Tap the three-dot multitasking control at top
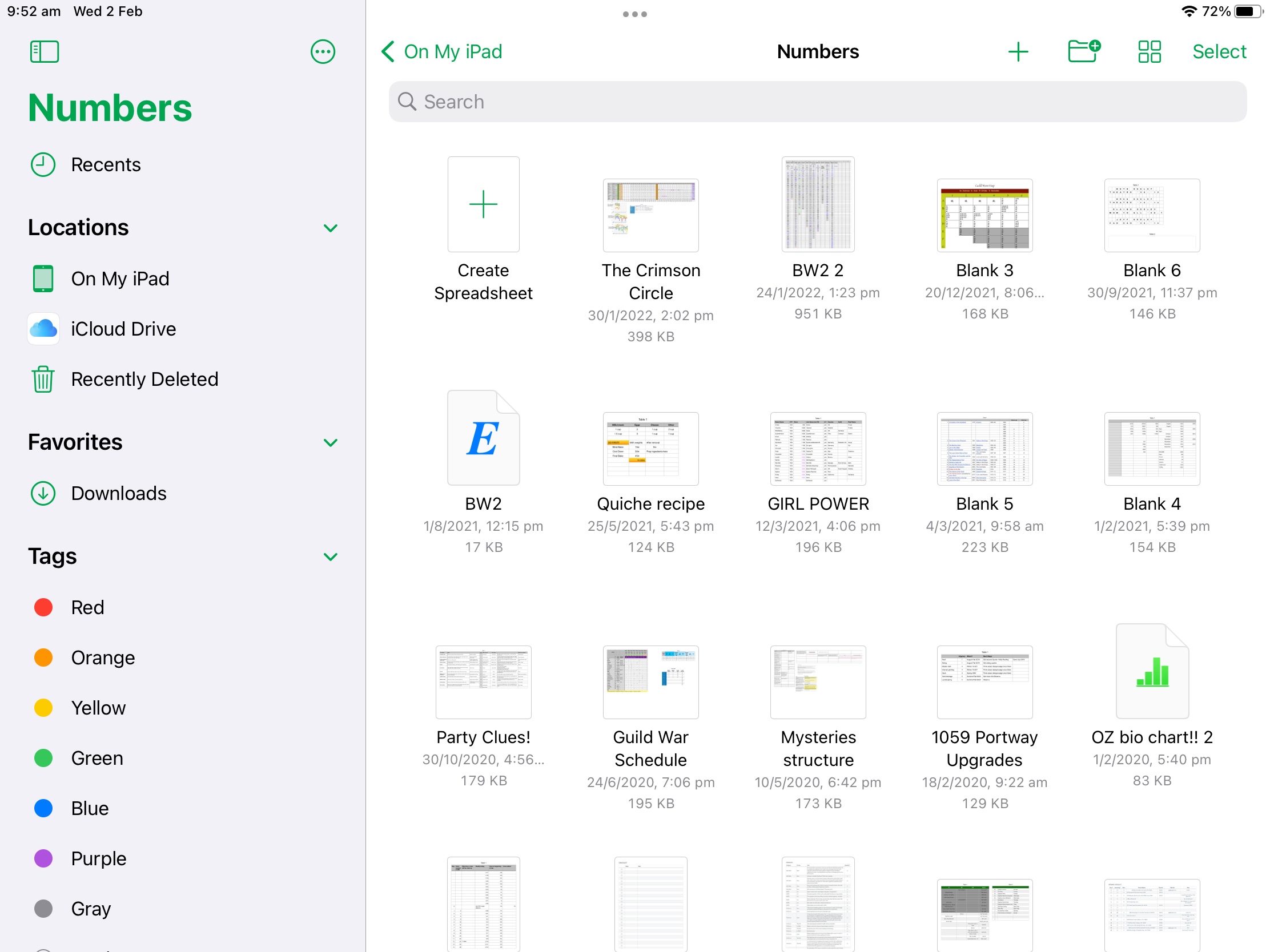This screenshot has width=1270, height=952. 634,14
